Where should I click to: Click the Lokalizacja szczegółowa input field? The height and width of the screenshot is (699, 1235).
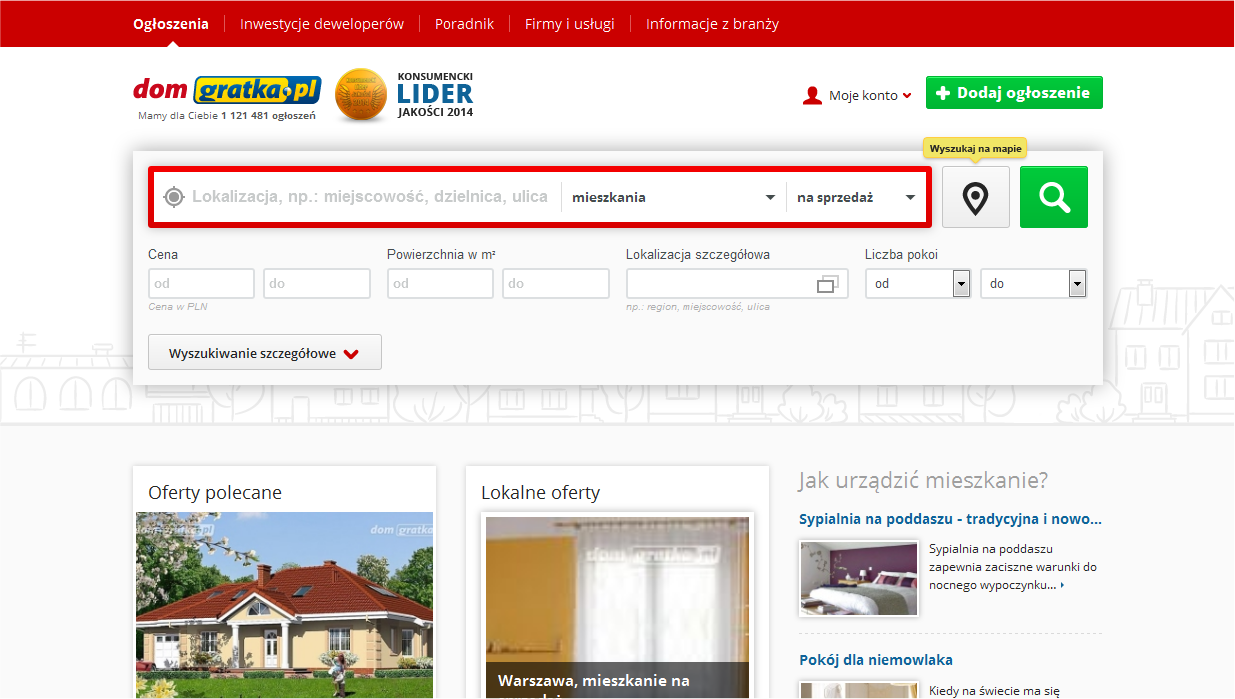click(x=737, y=284)
